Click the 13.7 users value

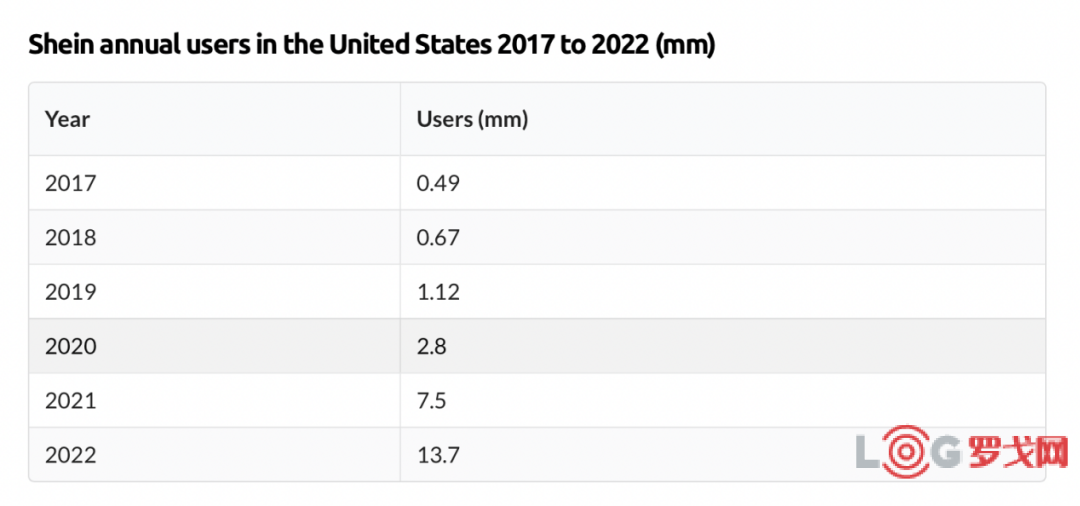click(438, 456)
